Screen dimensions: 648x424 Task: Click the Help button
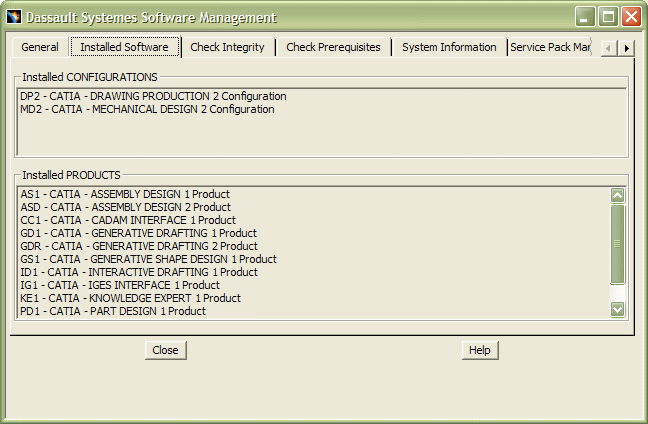(480, 350)
